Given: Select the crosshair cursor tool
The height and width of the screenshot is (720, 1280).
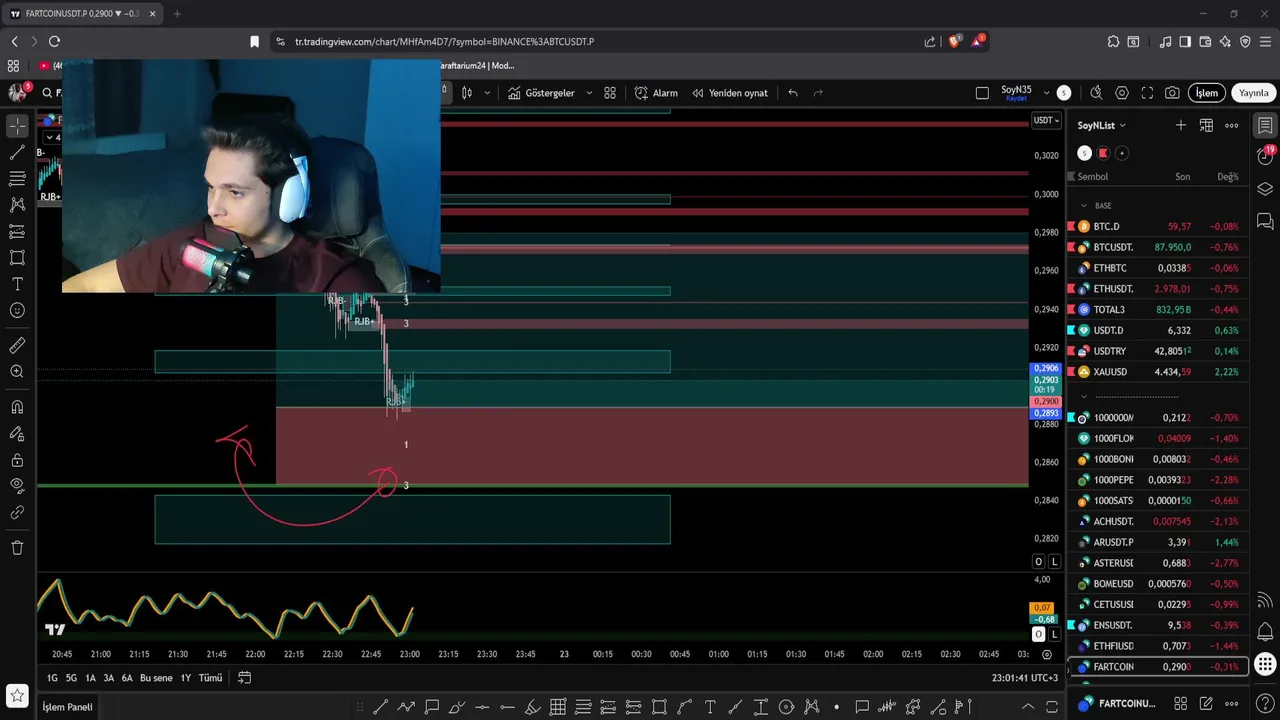Looking at the screenshot, I should pos(17,126).
